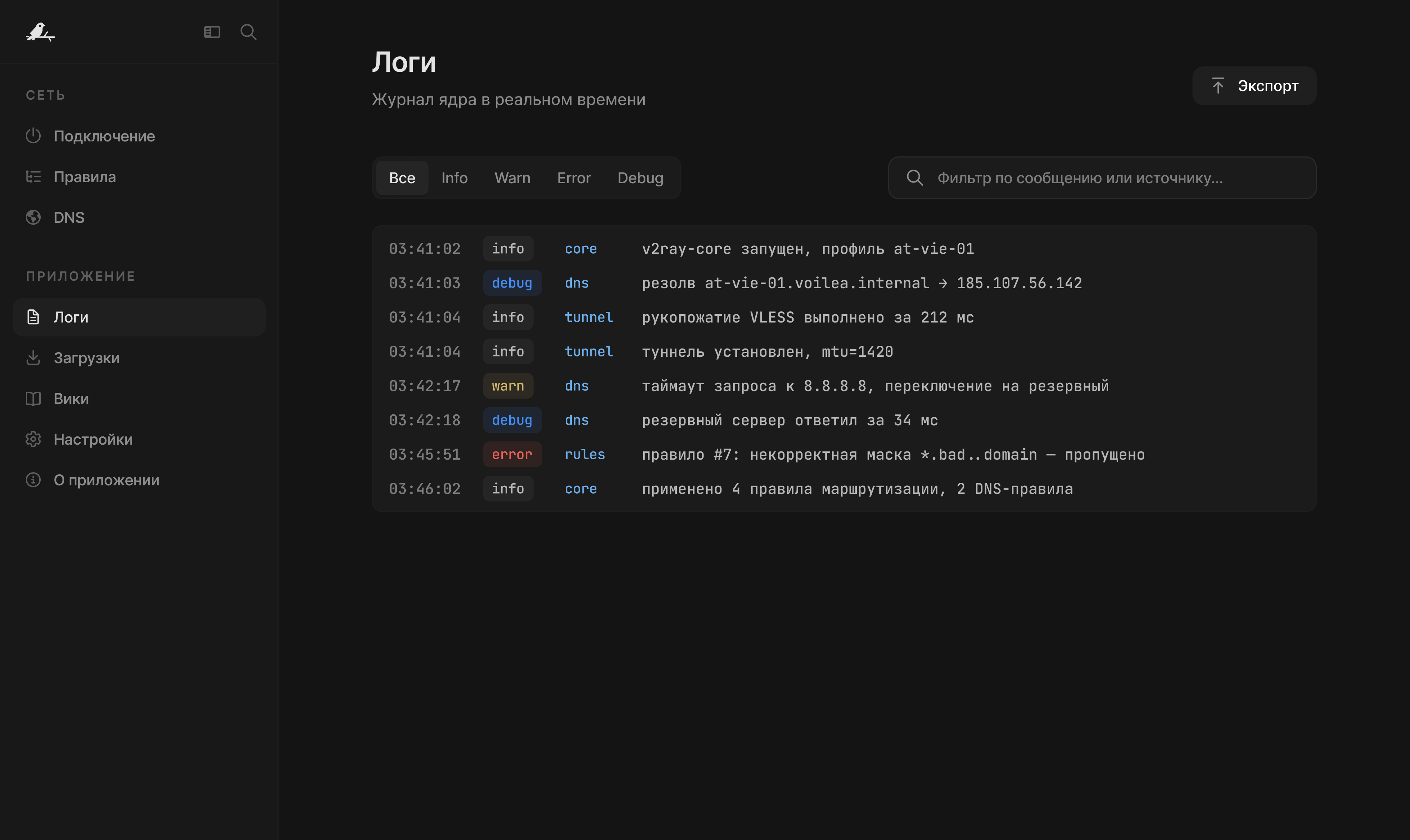Viewport: 1410px width, 840px height.
Task: Click the рукопожатие VLESS log message
Action: (x=808, y=317)
